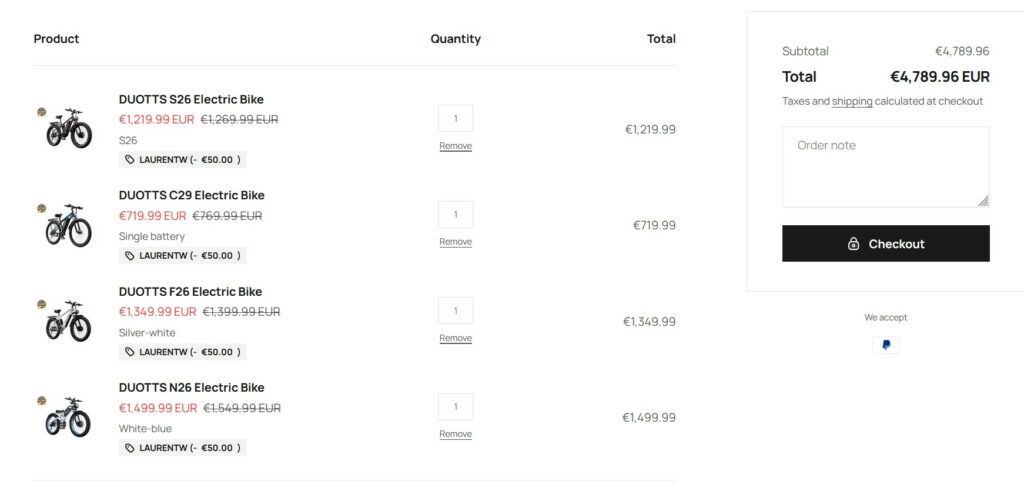
Task: Click the discount tag icon on F26 bike
Action: [x=130, y=352]
